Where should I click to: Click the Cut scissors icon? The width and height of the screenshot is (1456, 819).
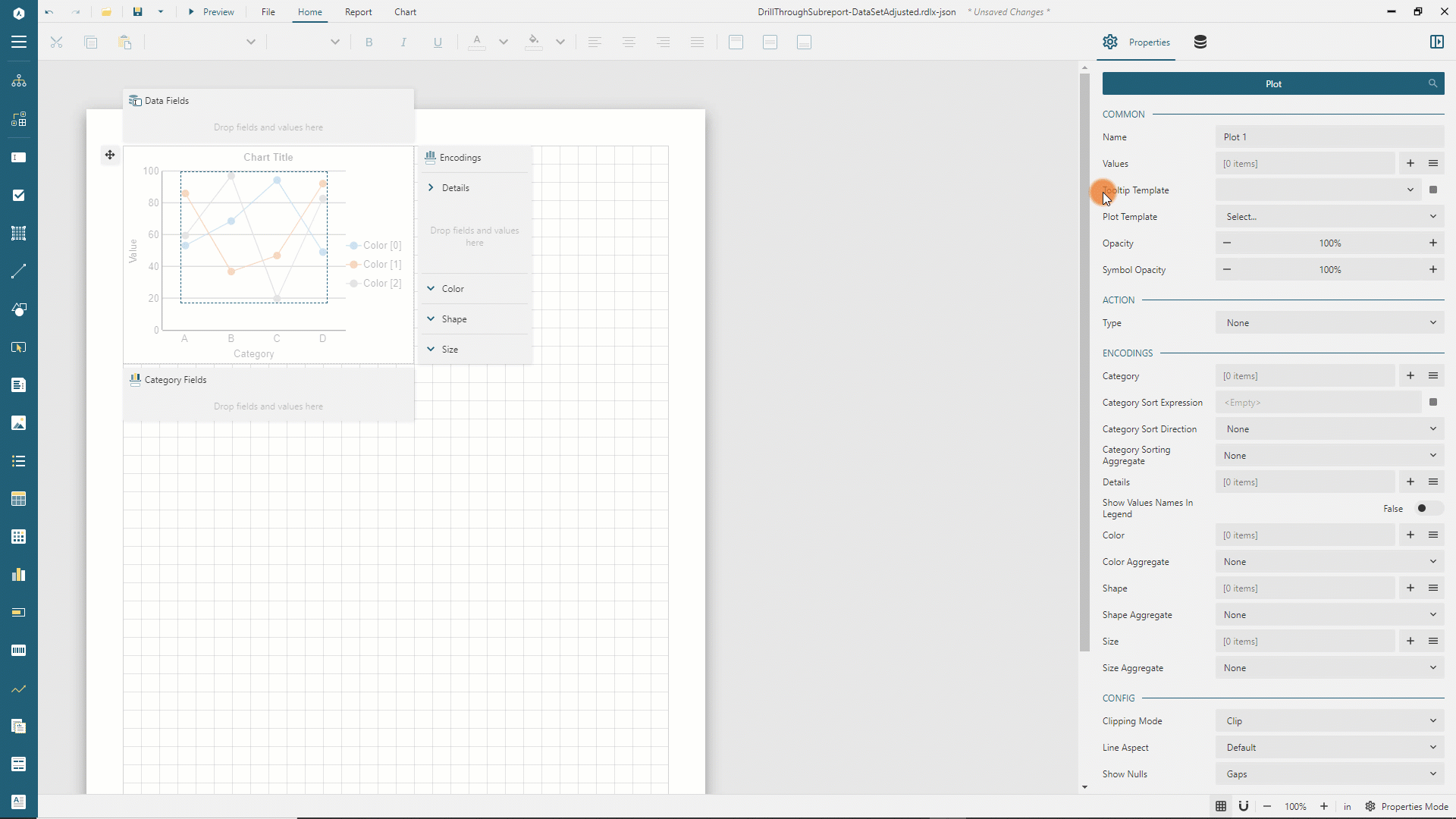pyautogui.click(x=56, y=42)
